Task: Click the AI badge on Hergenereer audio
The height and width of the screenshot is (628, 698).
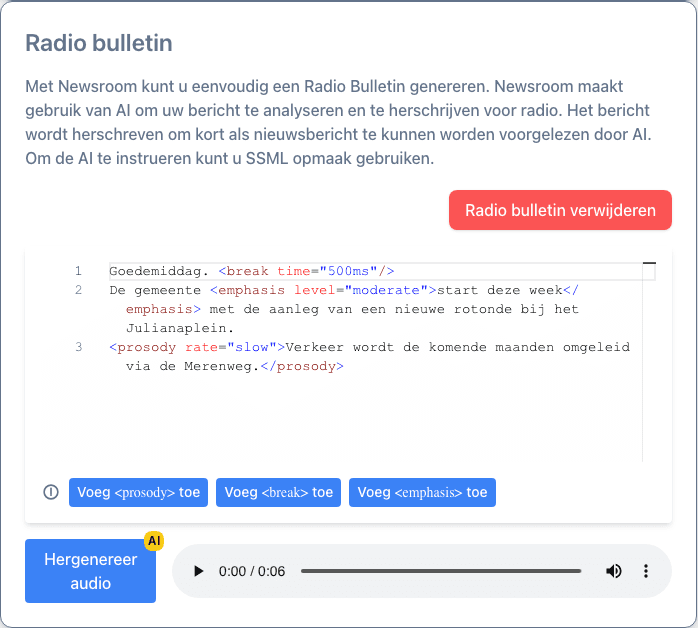Action: click(154, 541)
